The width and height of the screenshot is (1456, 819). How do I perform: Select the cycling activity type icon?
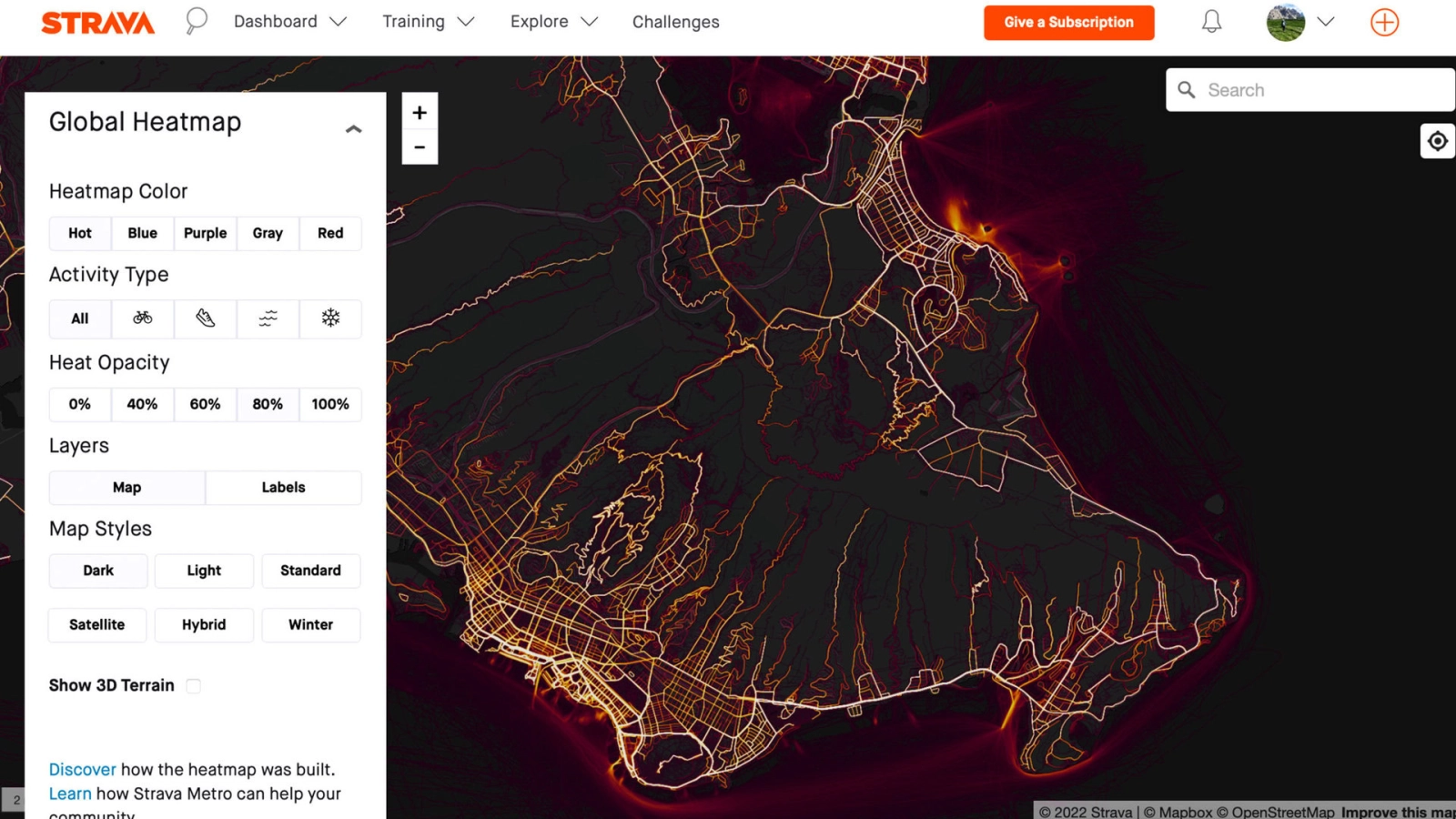coord(142,318)
